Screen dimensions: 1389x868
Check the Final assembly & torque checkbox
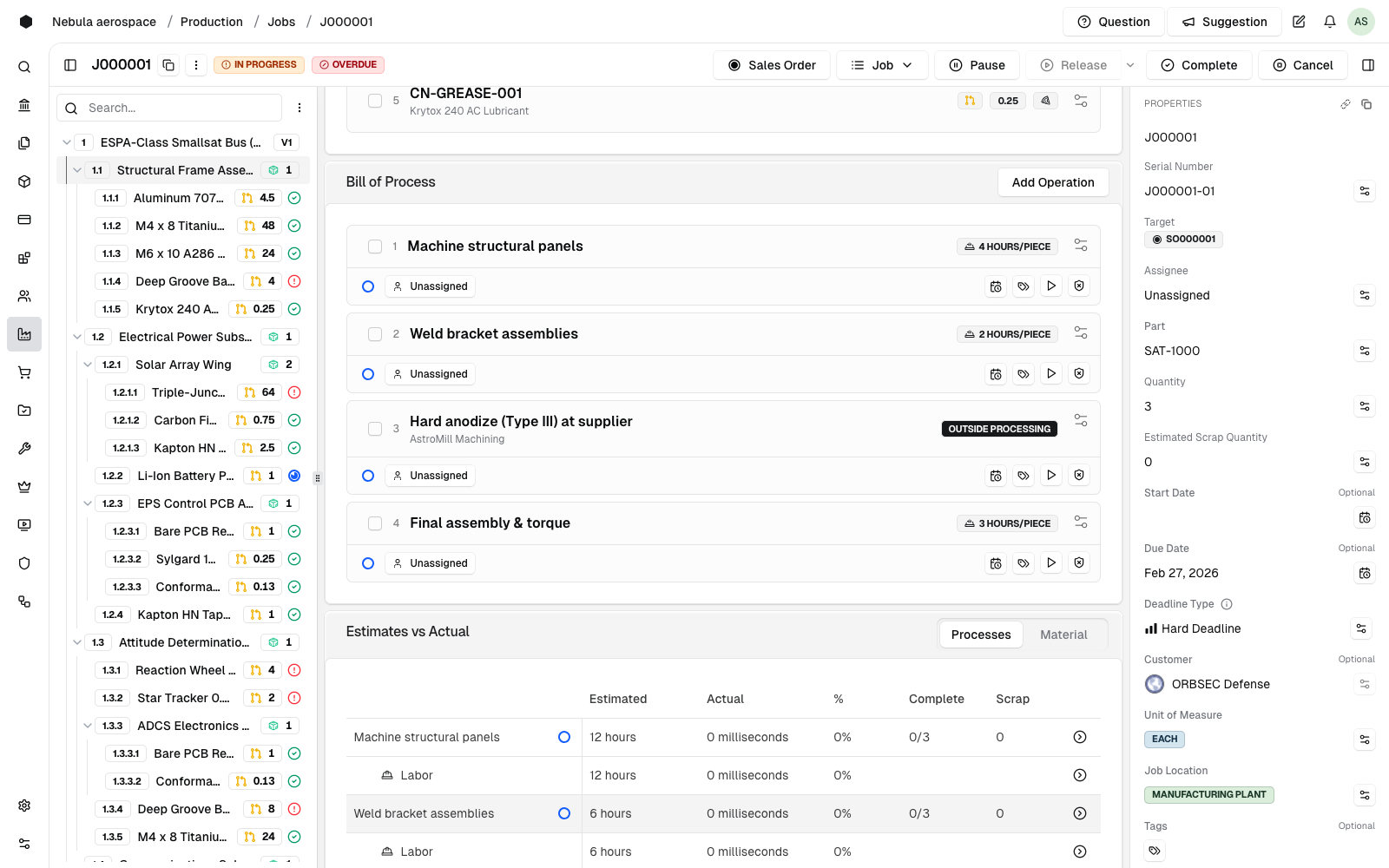[x=375, y=523]
